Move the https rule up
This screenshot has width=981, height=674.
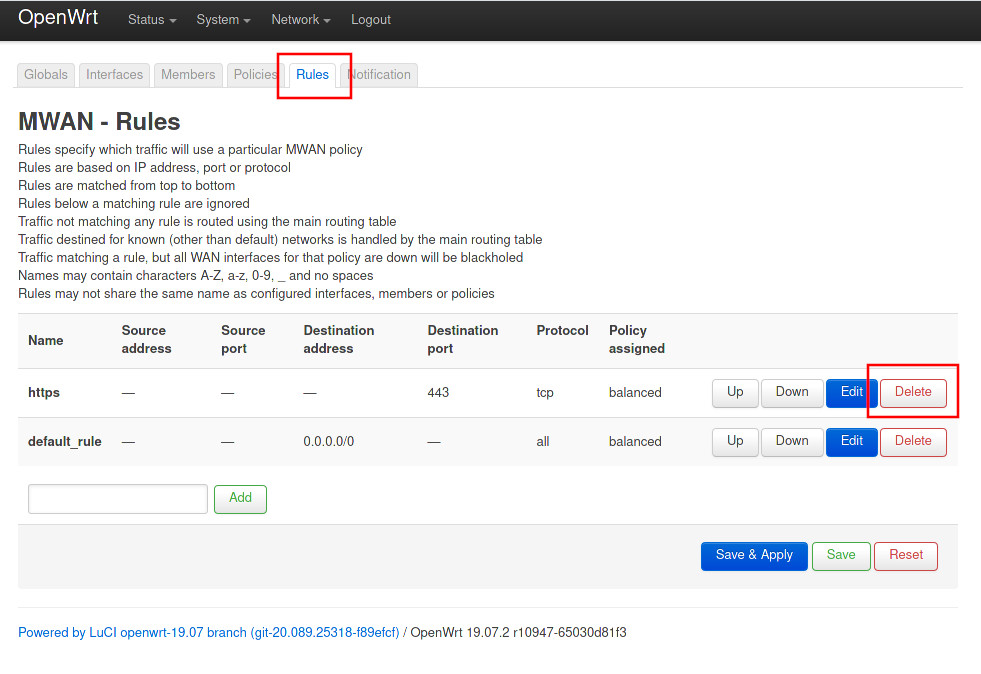735,392
